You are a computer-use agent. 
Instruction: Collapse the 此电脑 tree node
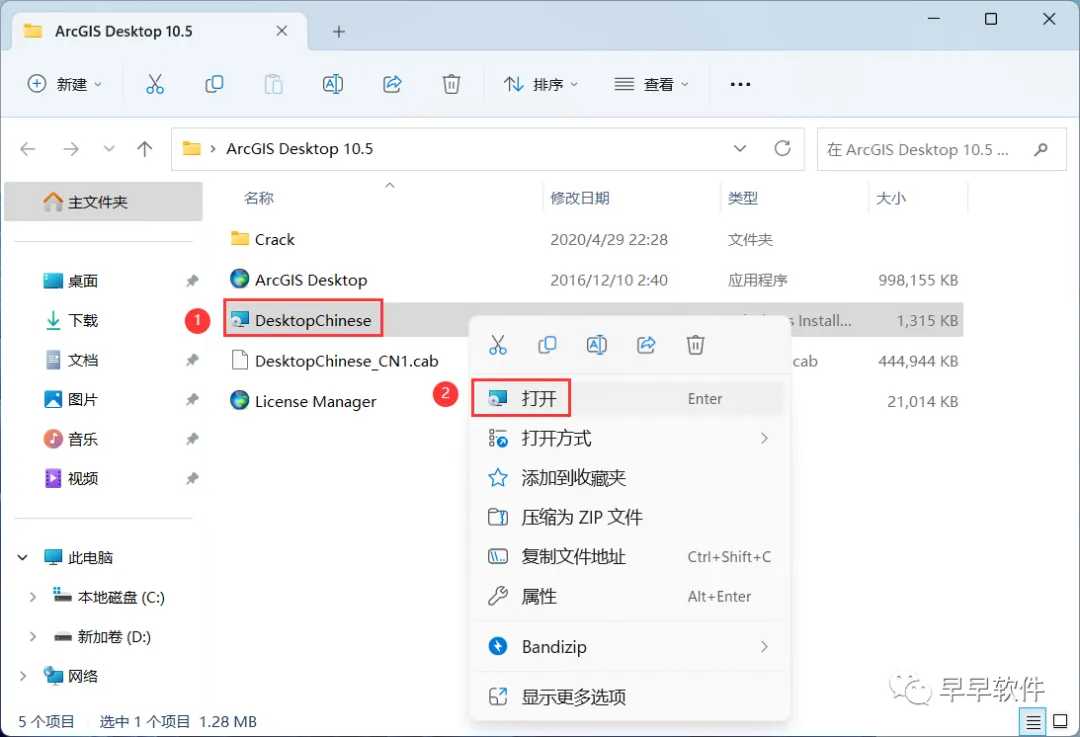23,557
